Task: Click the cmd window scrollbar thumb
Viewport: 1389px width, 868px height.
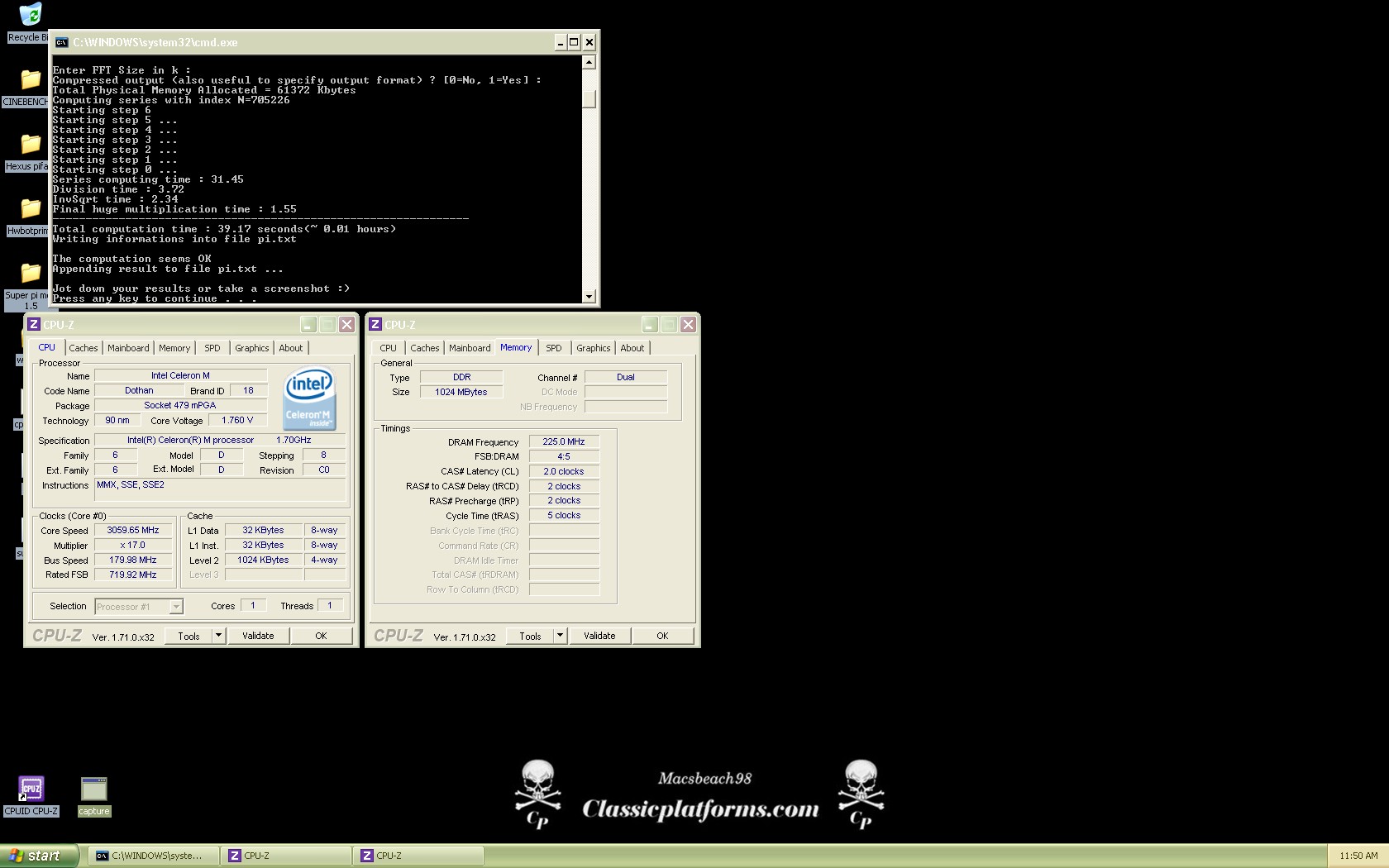Action: (589, 98)
